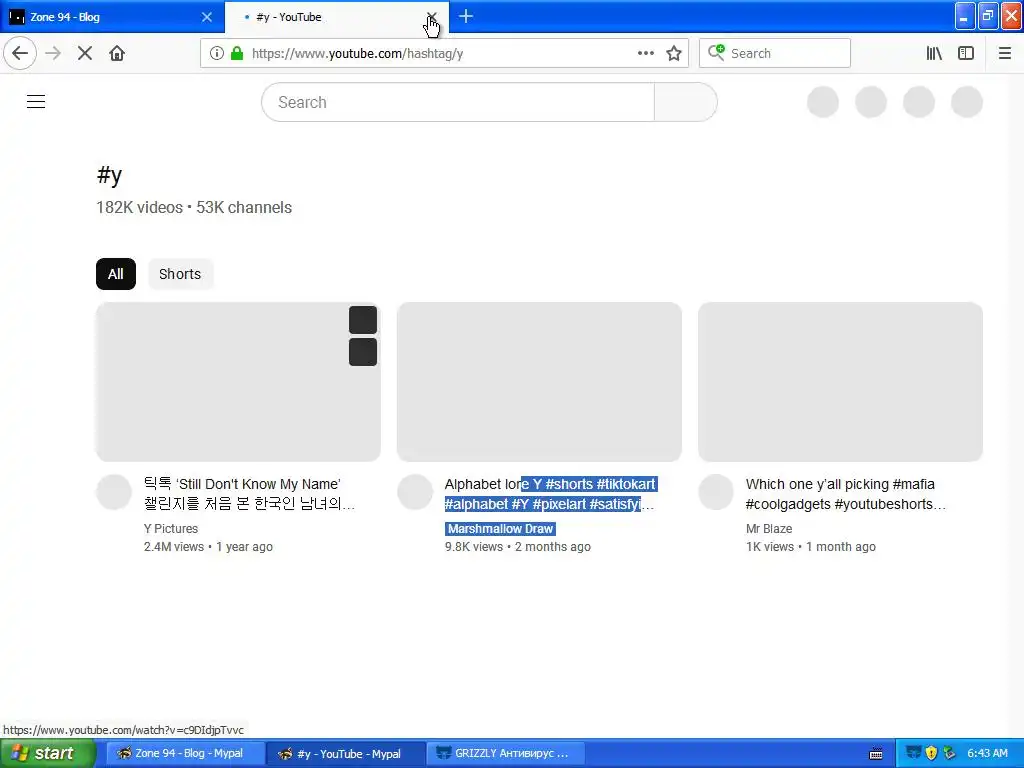This screenshot has height=768, width=1024.
Task: Open the browser hamburger menu
Action: point(1004,54)
